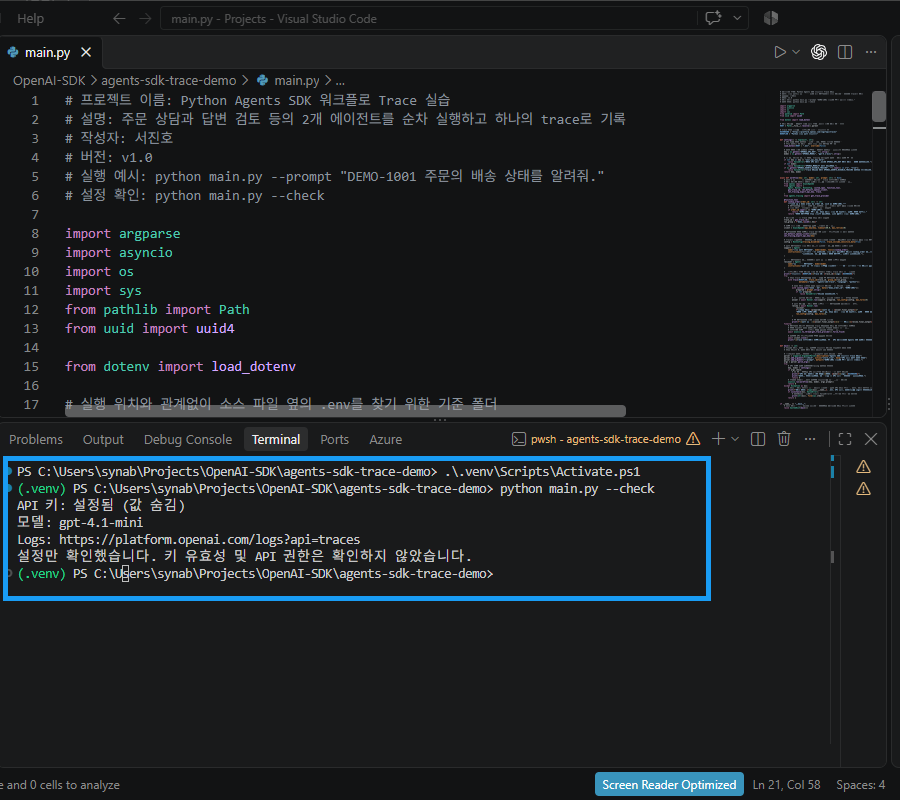Open the terminal panel's ellipsis menu
Viewport: 900px width, 800px height.
point(810,440)
